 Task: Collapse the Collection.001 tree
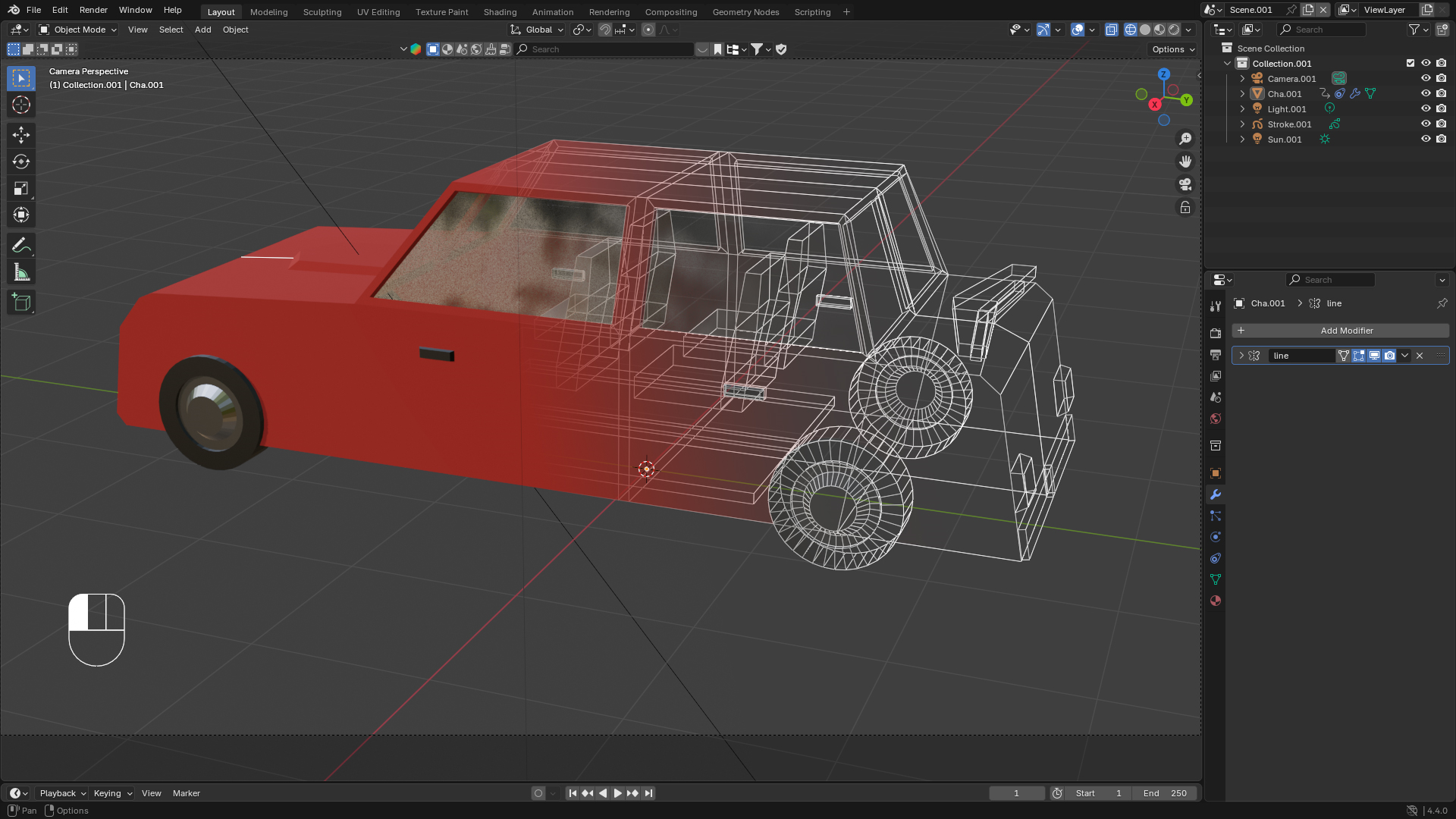pos(1228,63)
